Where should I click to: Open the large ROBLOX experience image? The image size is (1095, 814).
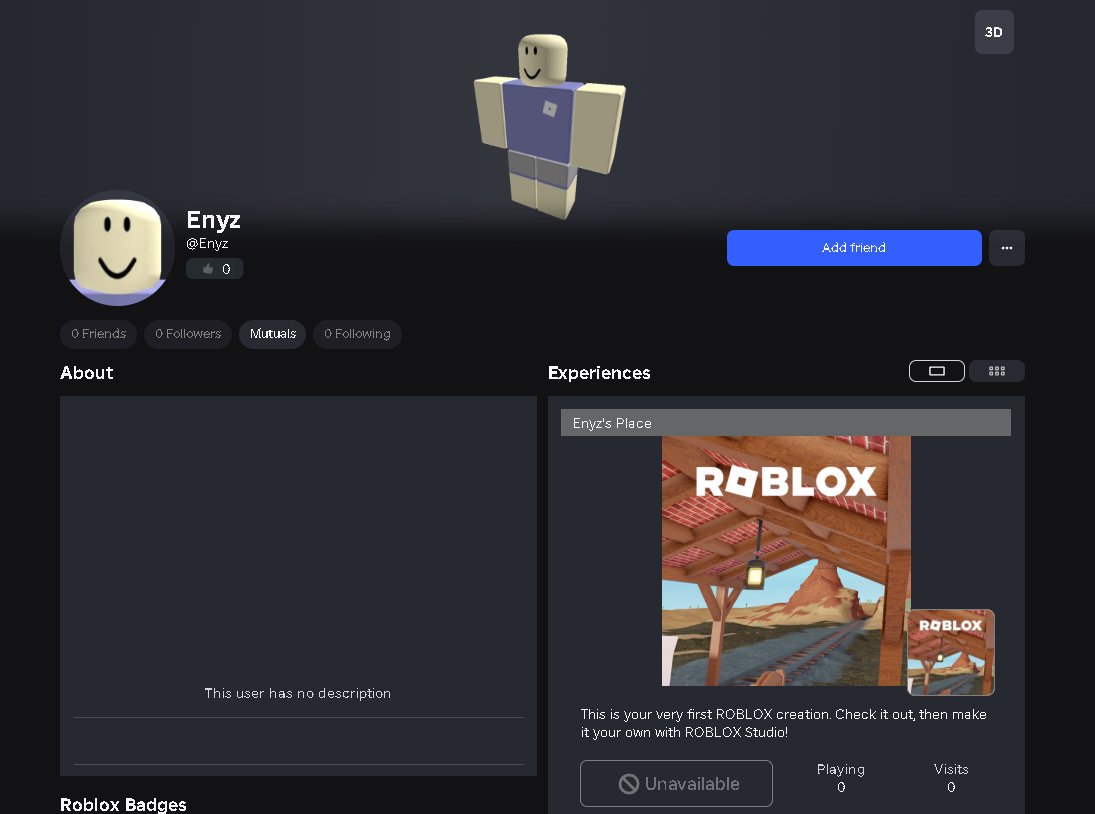point(786,561)
